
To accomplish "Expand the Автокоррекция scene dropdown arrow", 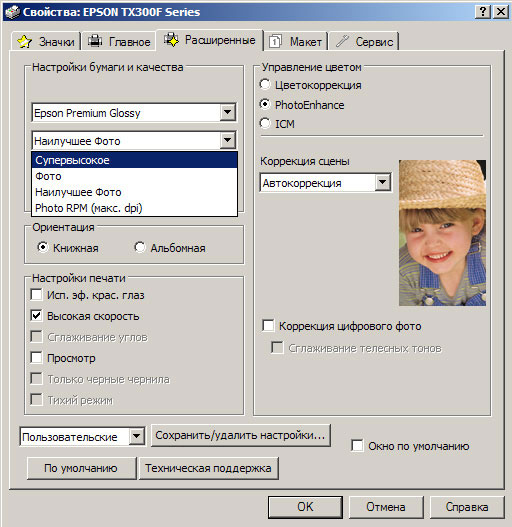I will pyautogui.click(x=383, y=183).
